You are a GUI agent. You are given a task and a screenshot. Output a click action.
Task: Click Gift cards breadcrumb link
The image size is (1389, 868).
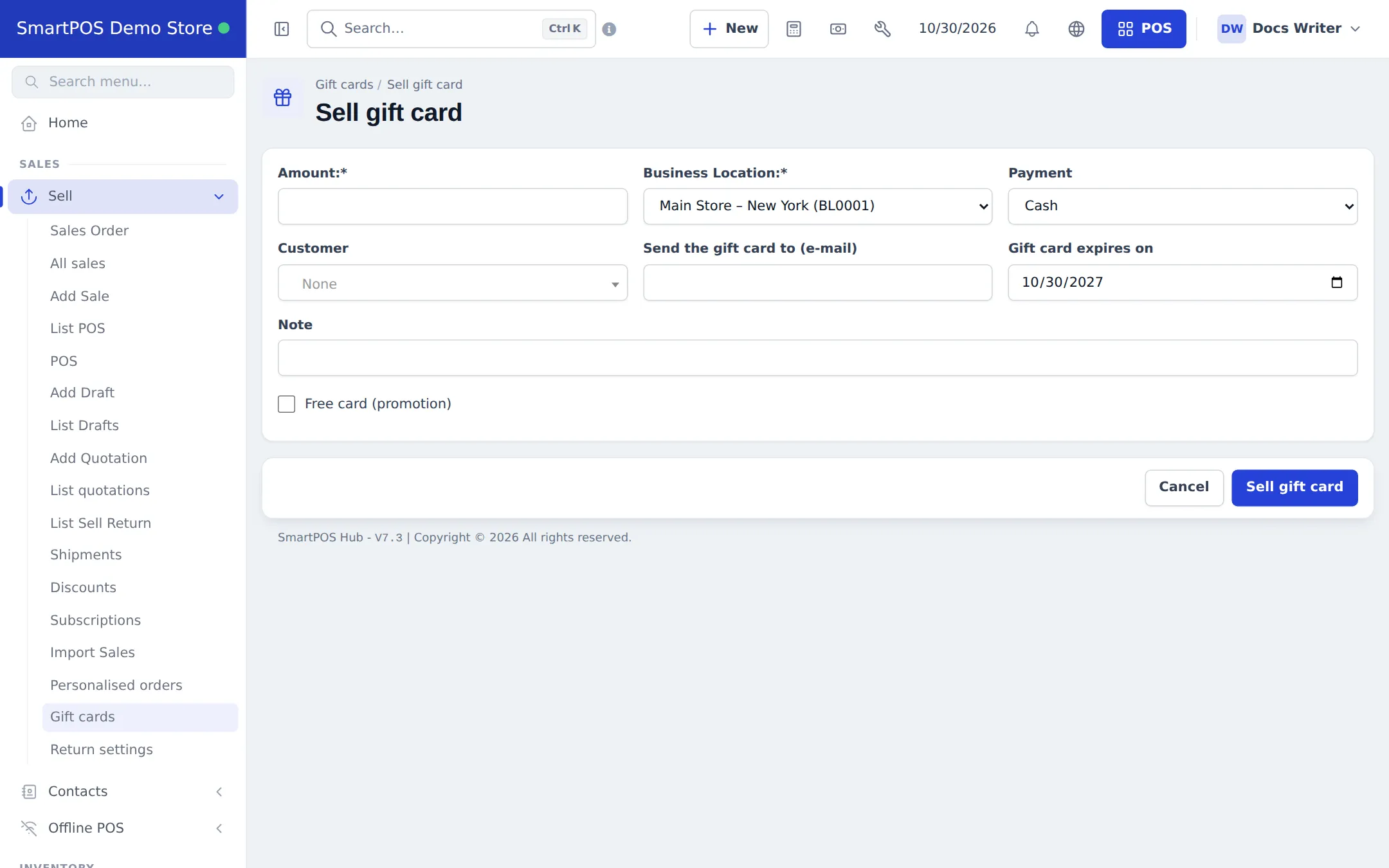(x=344, y=85)
